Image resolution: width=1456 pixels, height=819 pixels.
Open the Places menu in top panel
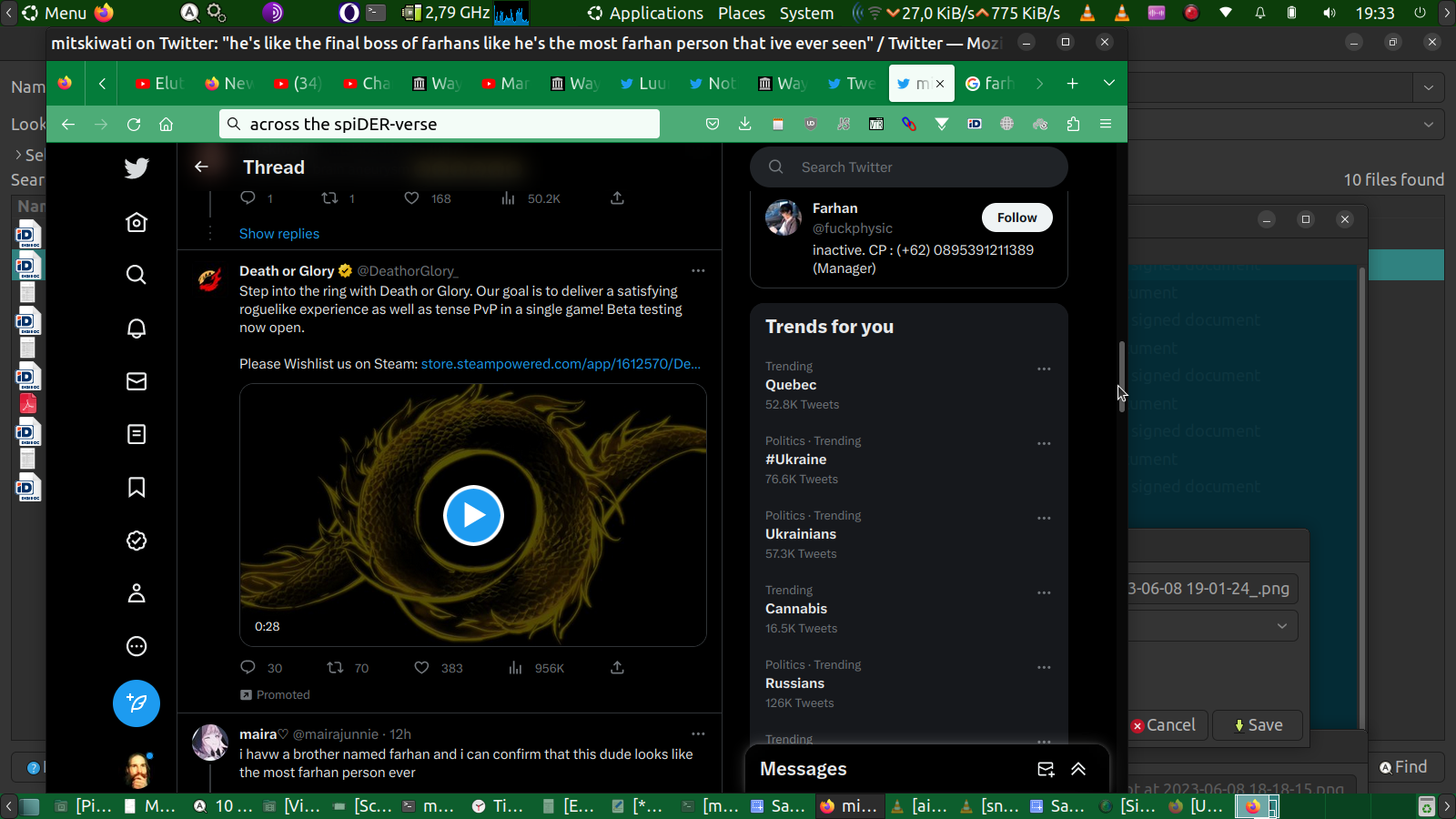742,13
